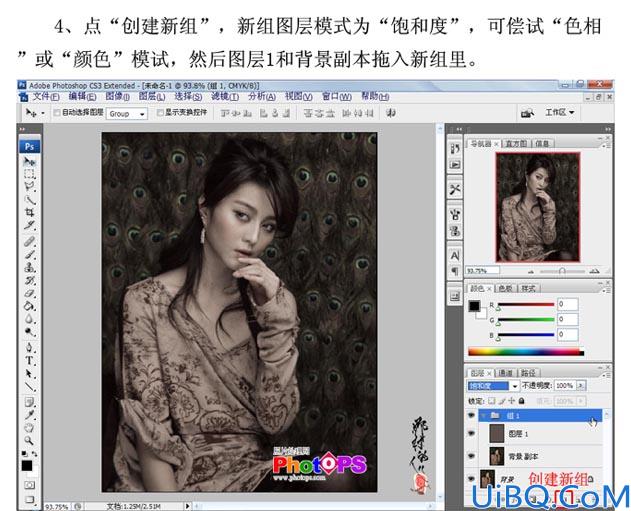631x511 pixels.
Task: Click Navigator zoom out button
Action: pos(531,272)
